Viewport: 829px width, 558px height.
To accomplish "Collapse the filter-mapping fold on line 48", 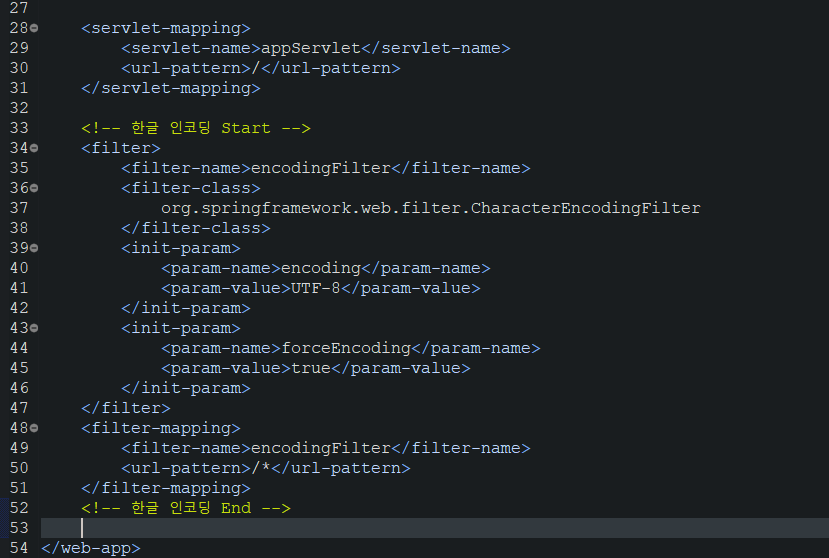I will click(34, 428).
